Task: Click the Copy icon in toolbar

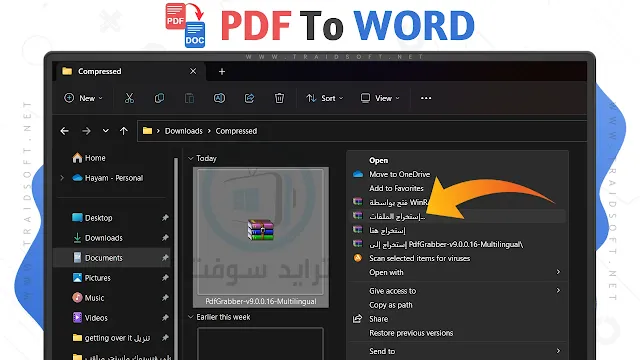Action: point(159,98)
